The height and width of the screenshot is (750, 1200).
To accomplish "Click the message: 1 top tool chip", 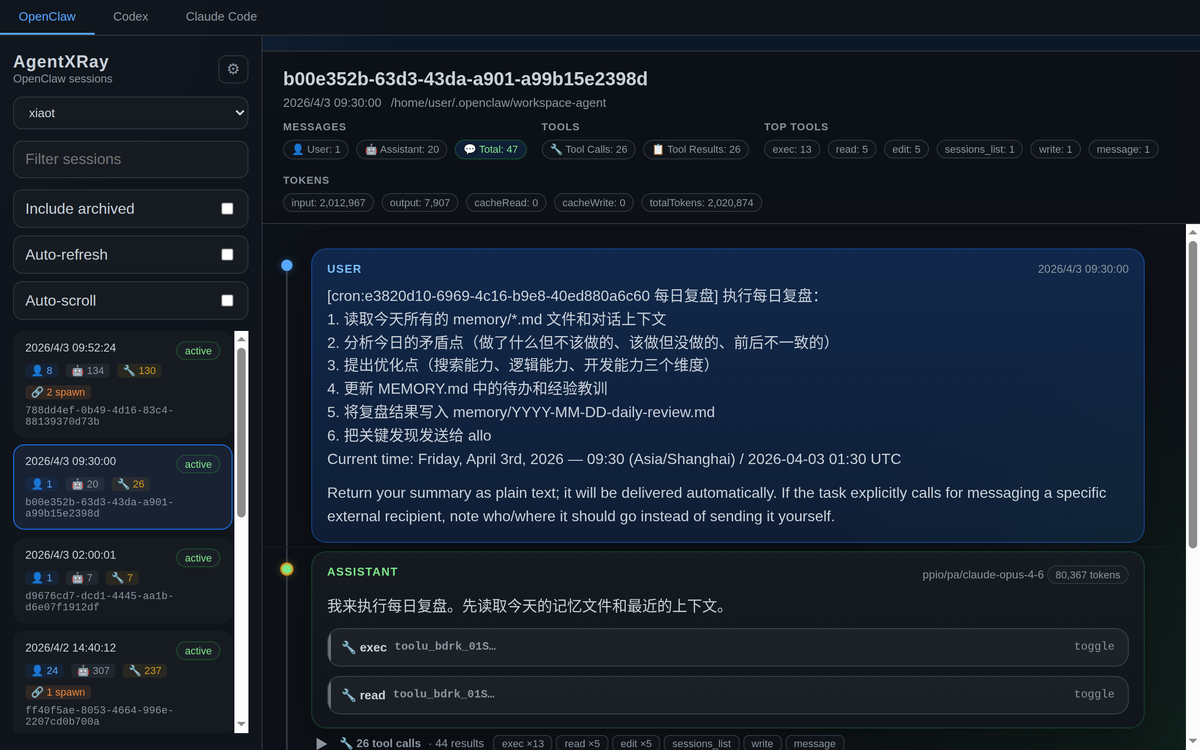I will (1123, 149).
